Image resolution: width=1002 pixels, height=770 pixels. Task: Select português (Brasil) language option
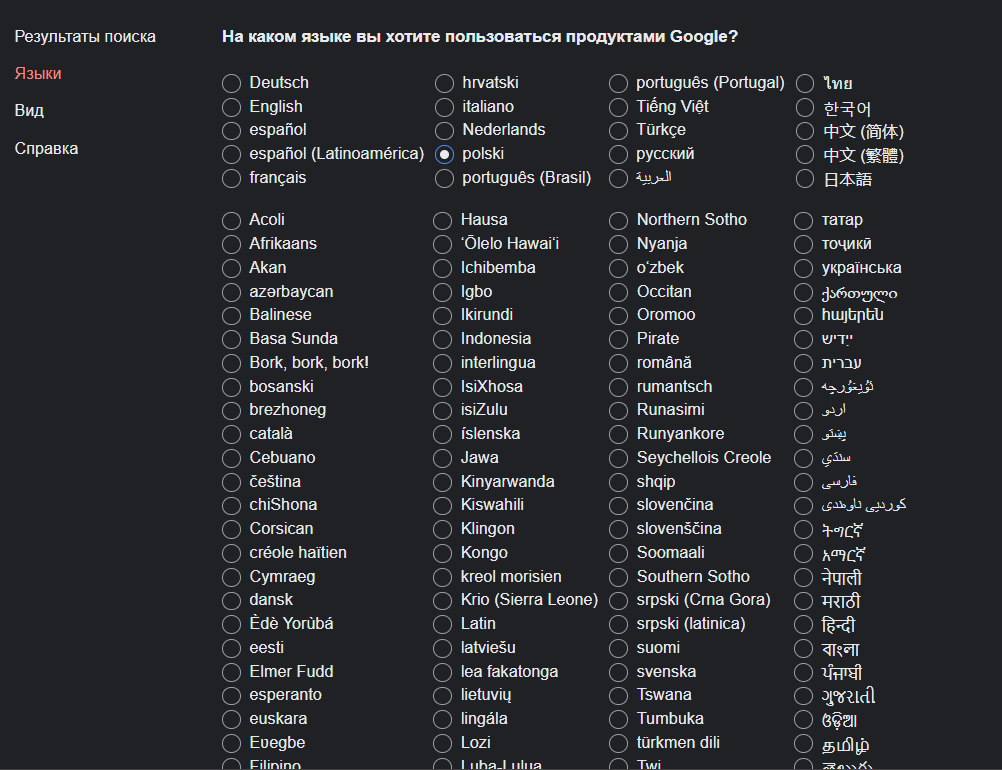445,179
